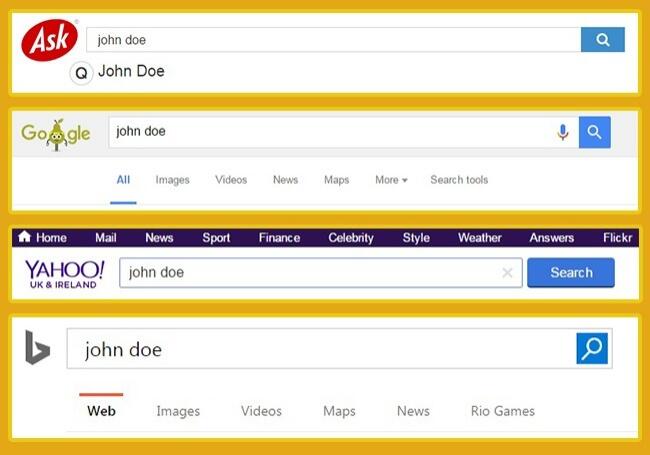The height and width of the screenshot is (455, 650).
Task: Click the Bing logo
Action: [37, 347]
